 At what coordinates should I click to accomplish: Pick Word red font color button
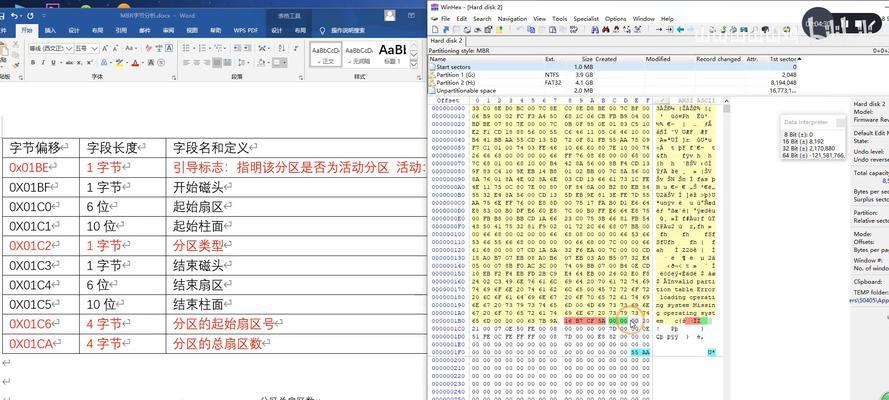click(134, 62)
